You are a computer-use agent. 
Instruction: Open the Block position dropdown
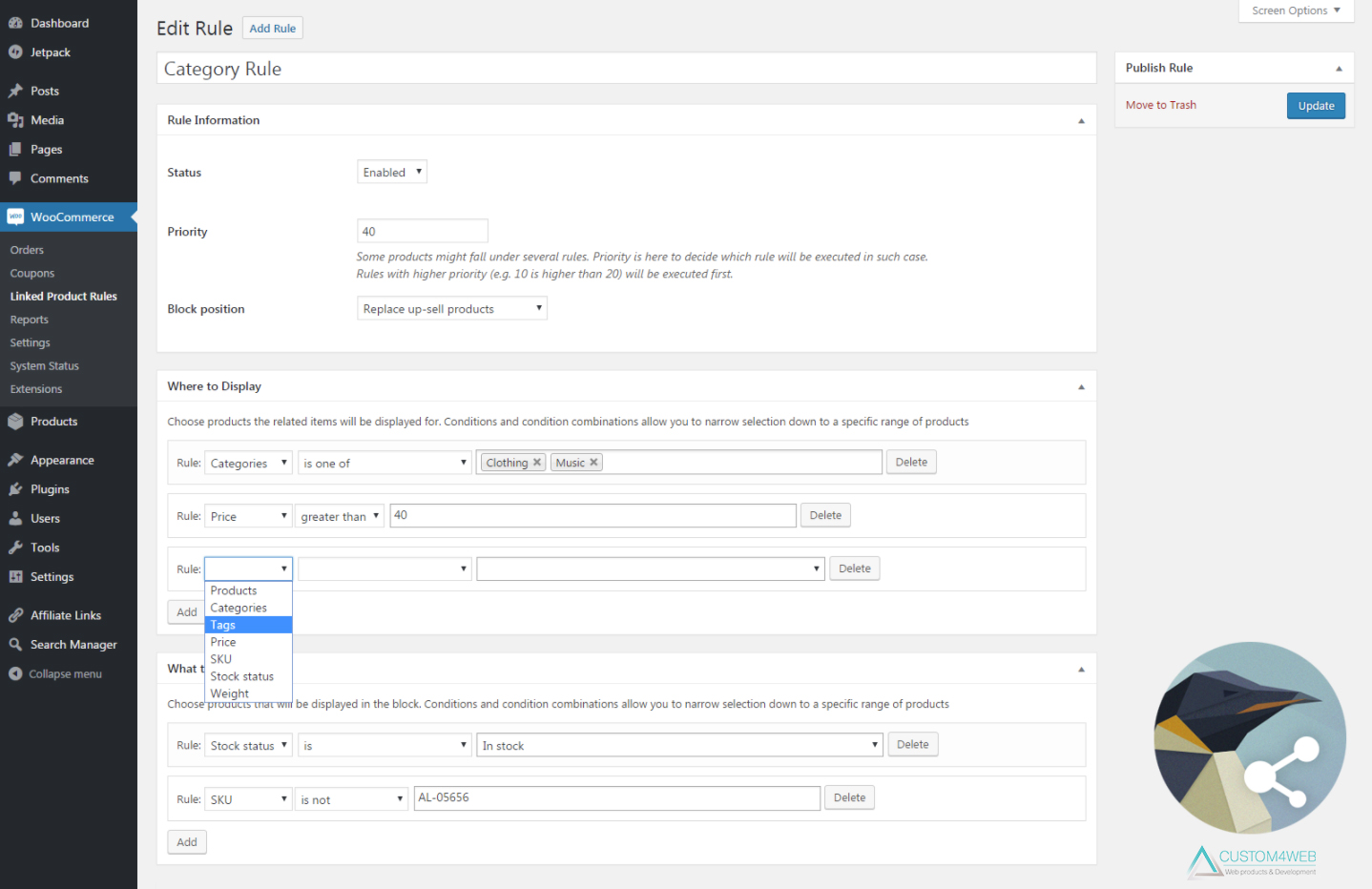(451, 309)
